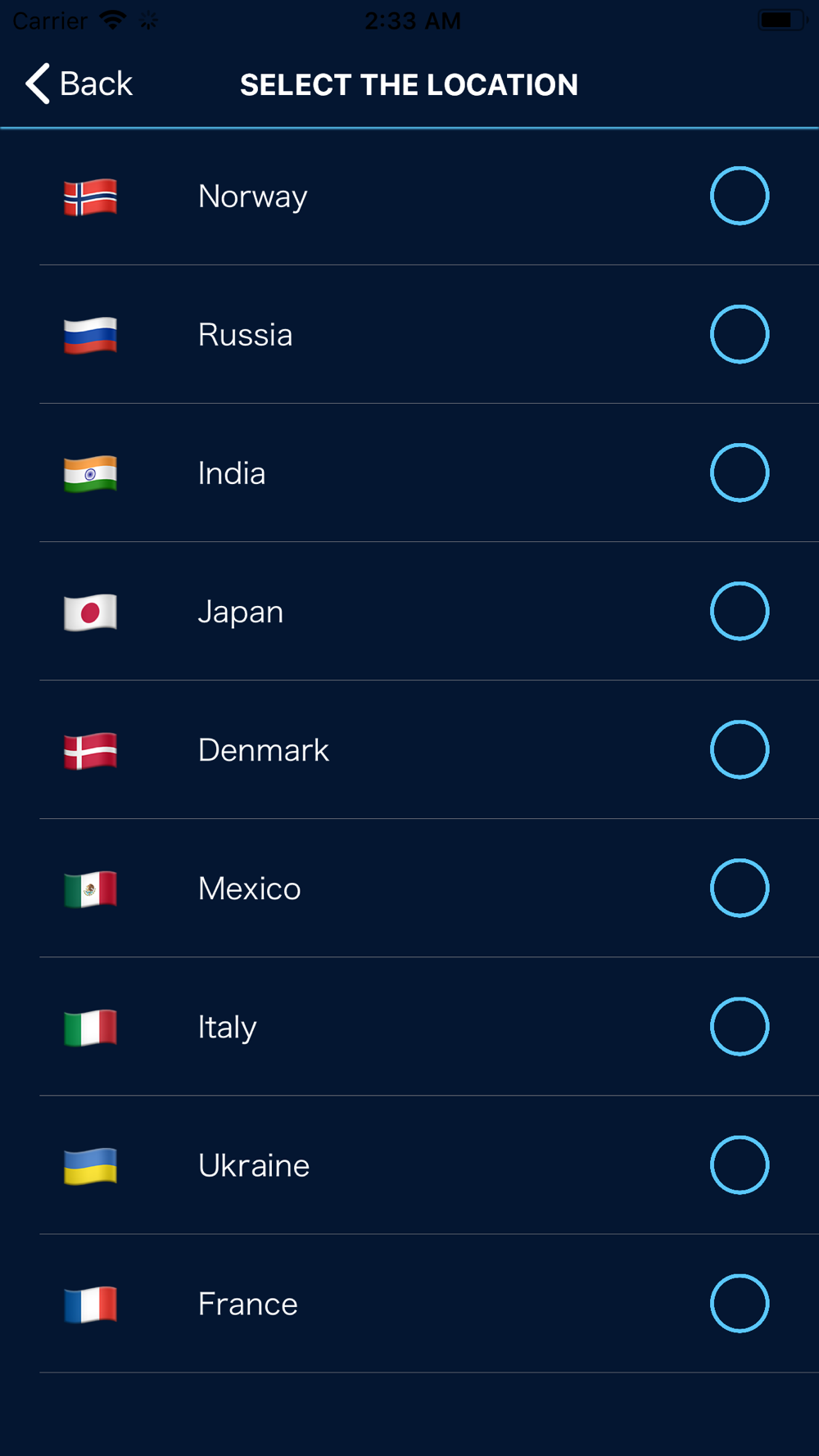Check the Wi-Fi status bar icon
The width and height of the screenshot is (819, 1456).
point(112,20)
